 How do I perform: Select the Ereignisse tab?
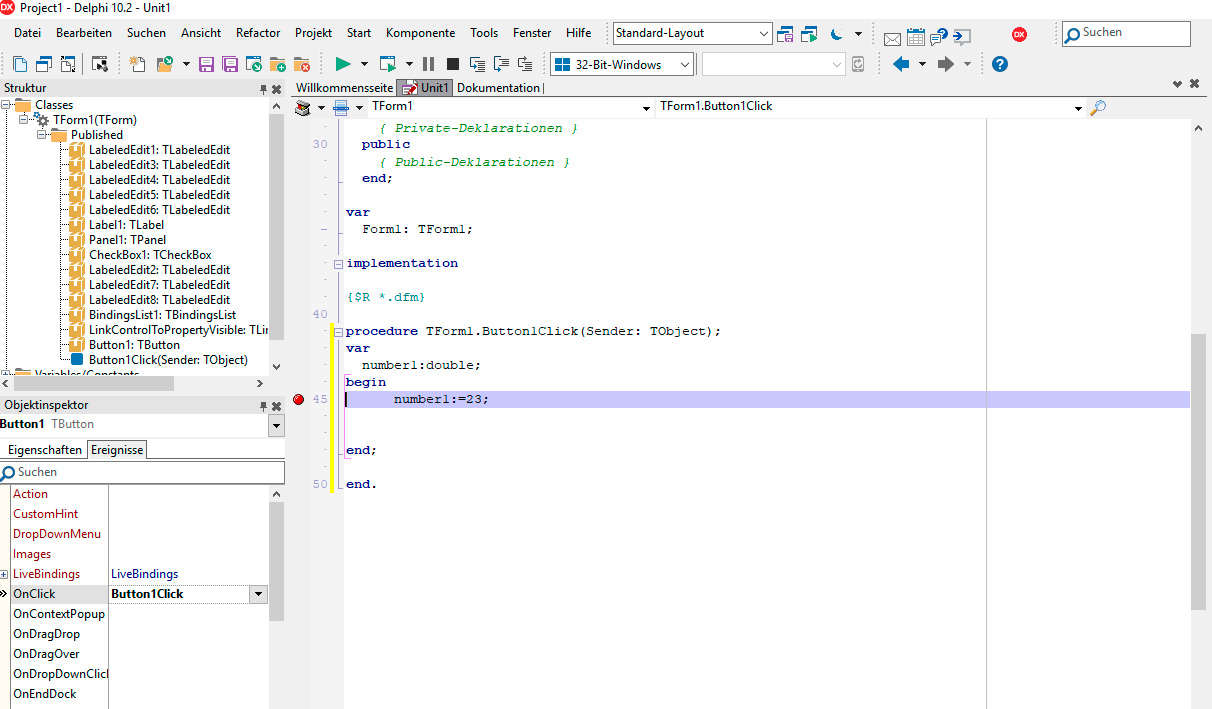118,450
